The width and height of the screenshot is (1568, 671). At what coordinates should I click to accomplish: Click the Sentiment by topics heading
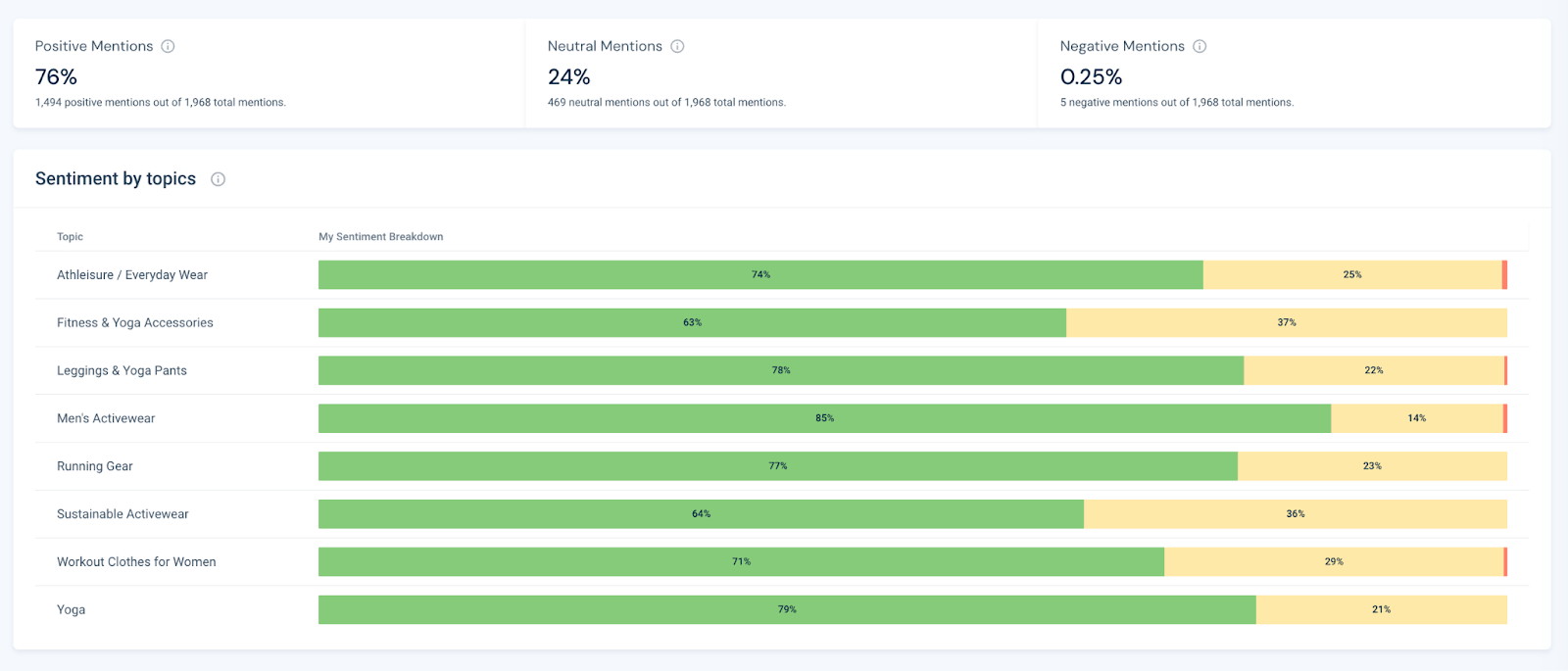click(116, 179)
